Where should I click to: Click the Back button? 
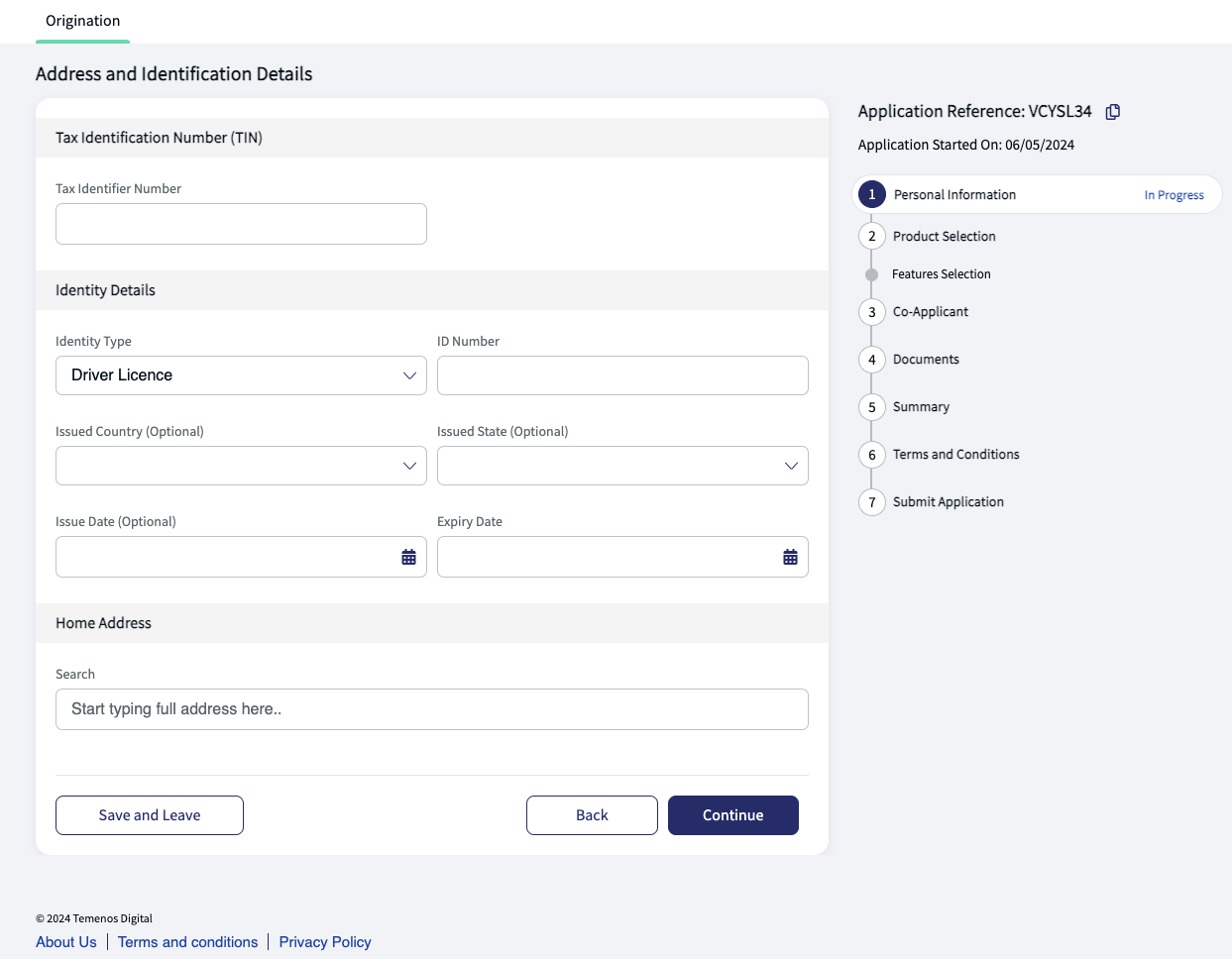592,815
